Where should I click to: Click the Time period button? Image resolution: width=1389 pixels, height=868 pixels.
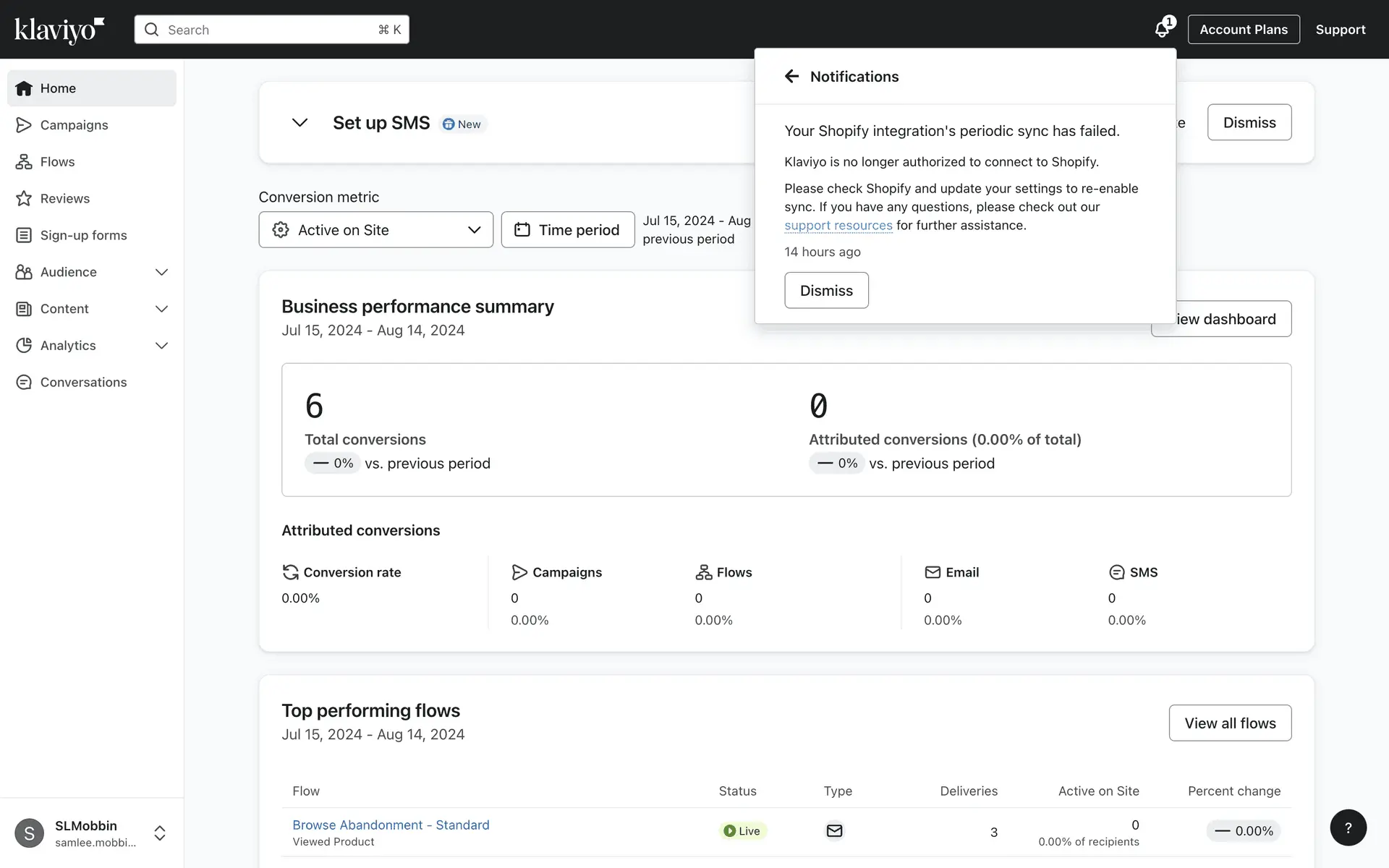click(x=567, y=230)
